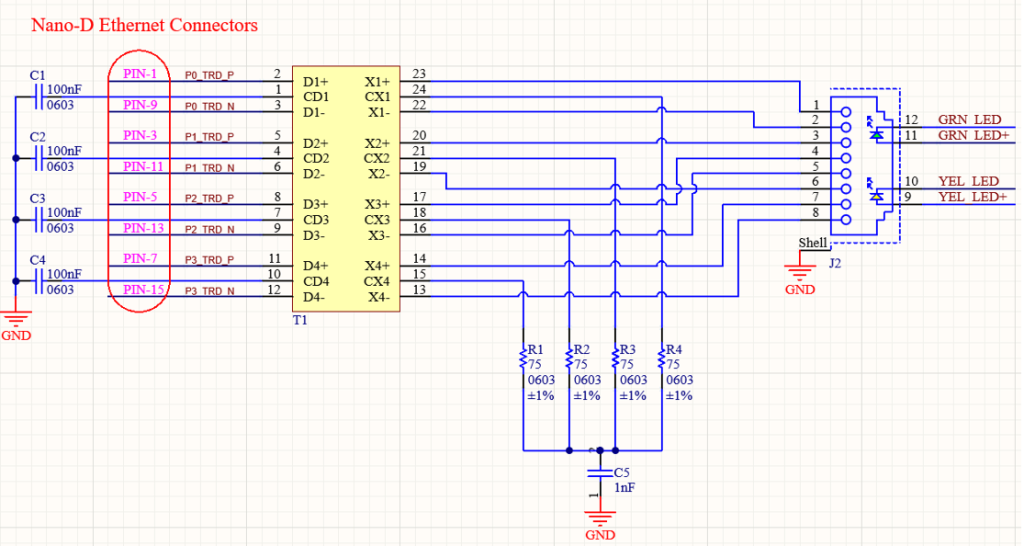The height and width of the screenshot is (546, 1024).
Task: Select the C5 designator label
Action: (x=622, y=472)
